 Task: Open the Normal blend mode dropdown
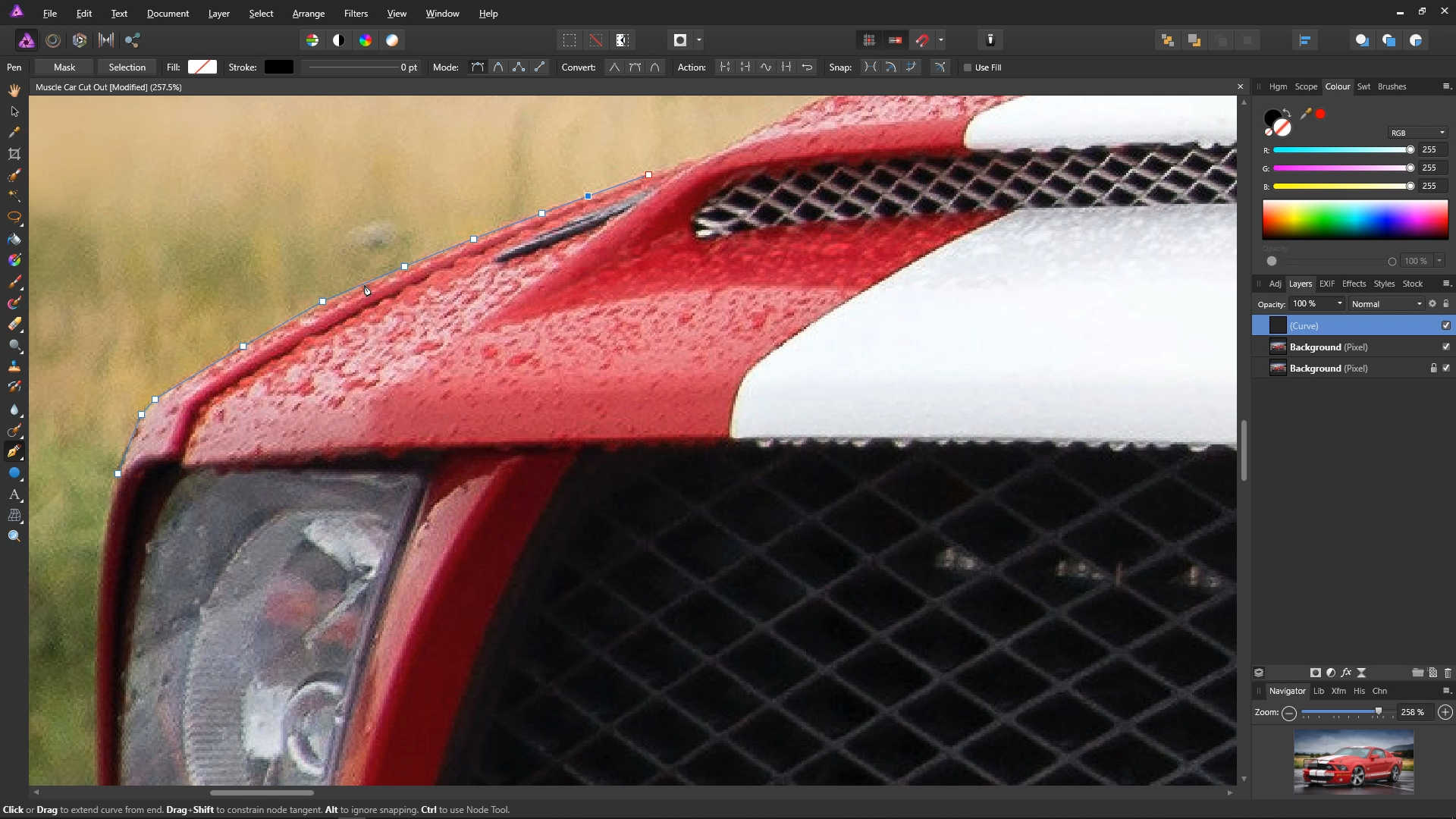pos(1386,304)
